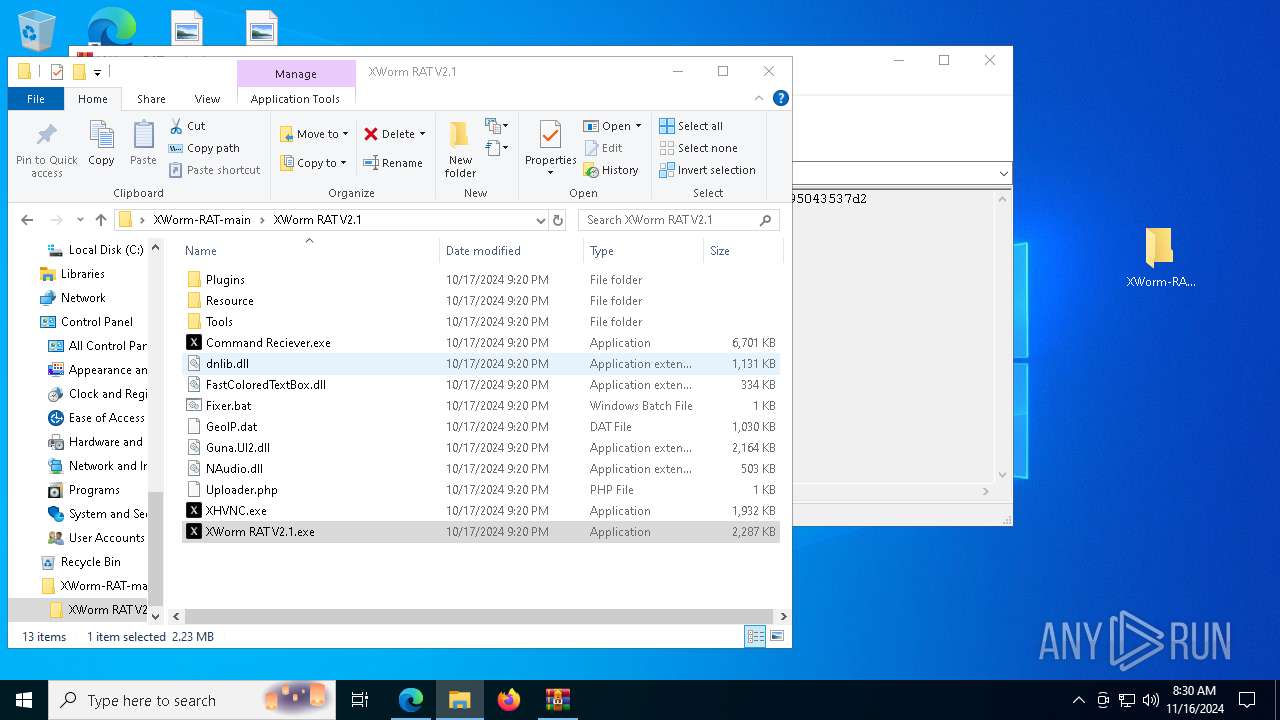Open the Open dropdown in ribbon

[612, 126]
